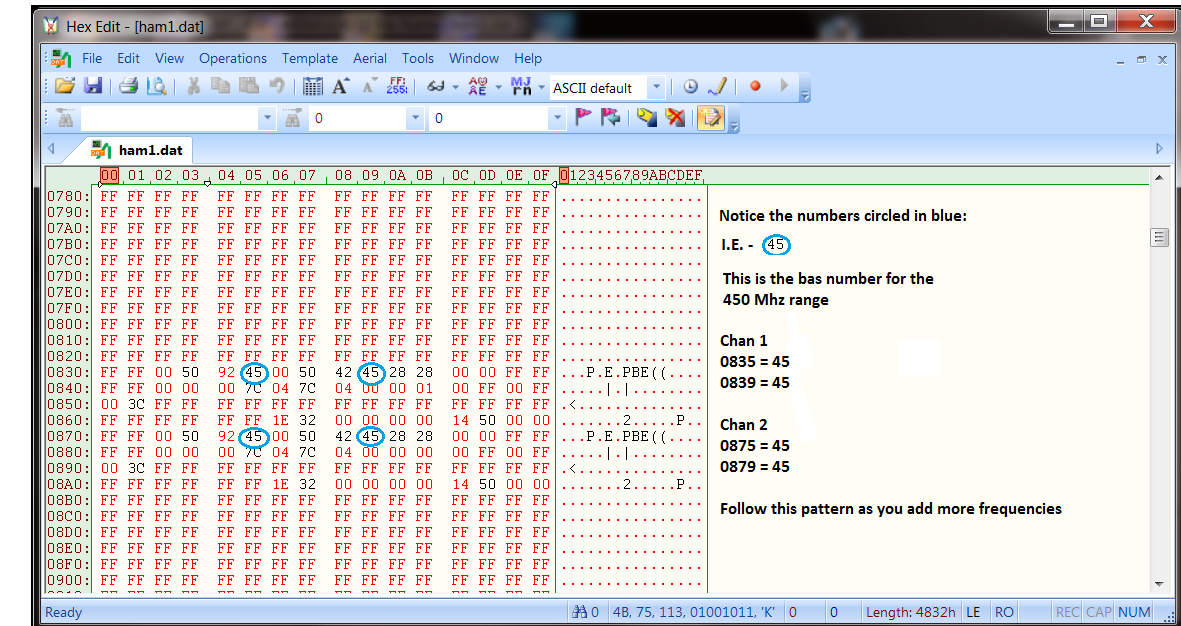Click the red record macro button
The height and width of the screenshot is (626, 1181).
[x=755, y=87]
